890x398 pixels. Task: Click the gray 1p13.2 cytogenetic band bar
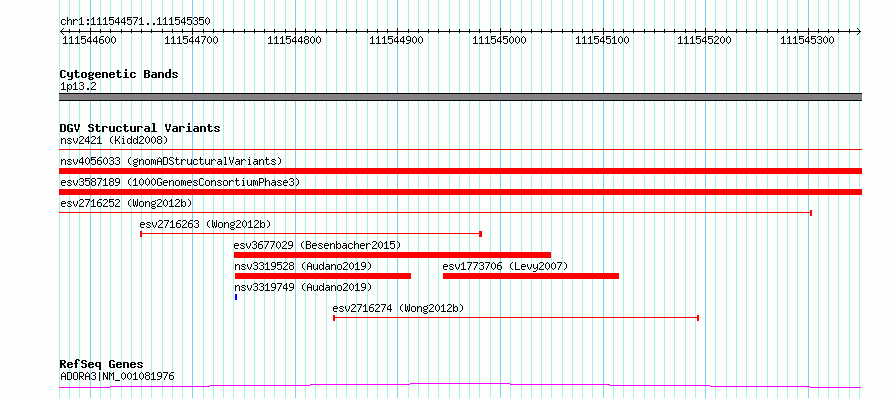[460, 97]
